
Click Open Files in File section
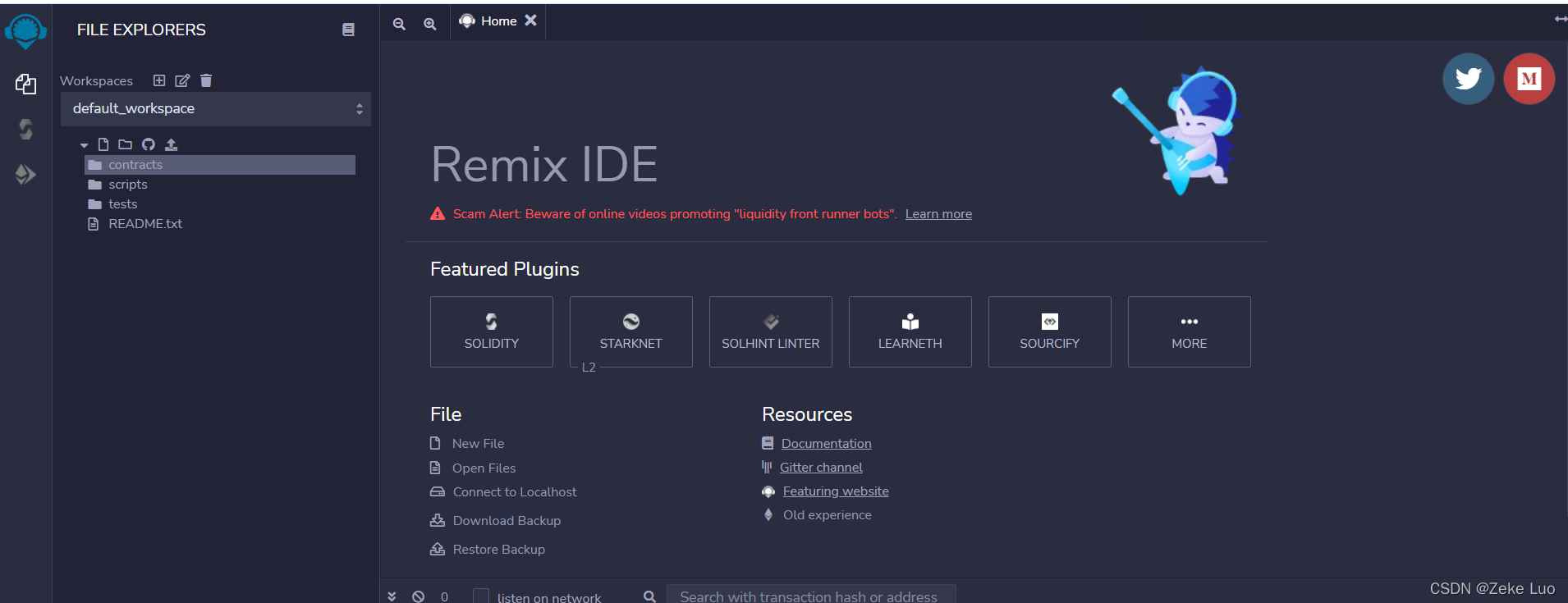(x=484, y=468)
